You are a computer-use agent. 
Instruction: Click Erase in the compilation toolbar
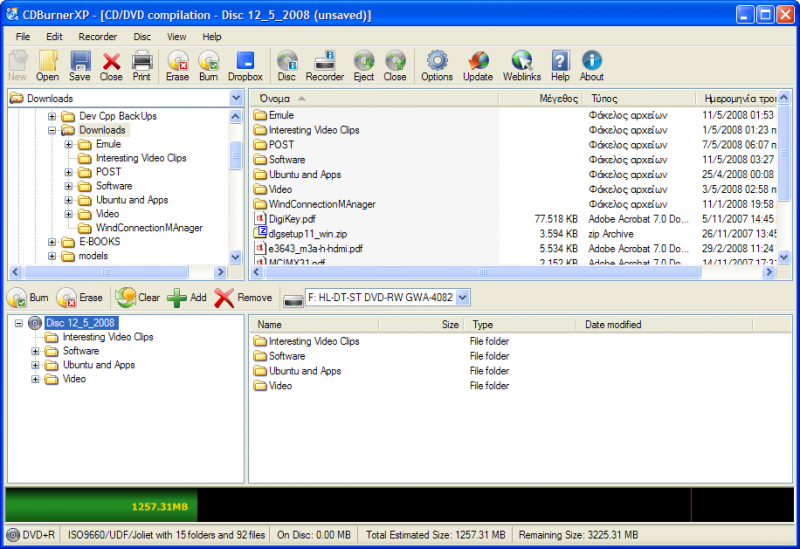(x=80, y=297)
